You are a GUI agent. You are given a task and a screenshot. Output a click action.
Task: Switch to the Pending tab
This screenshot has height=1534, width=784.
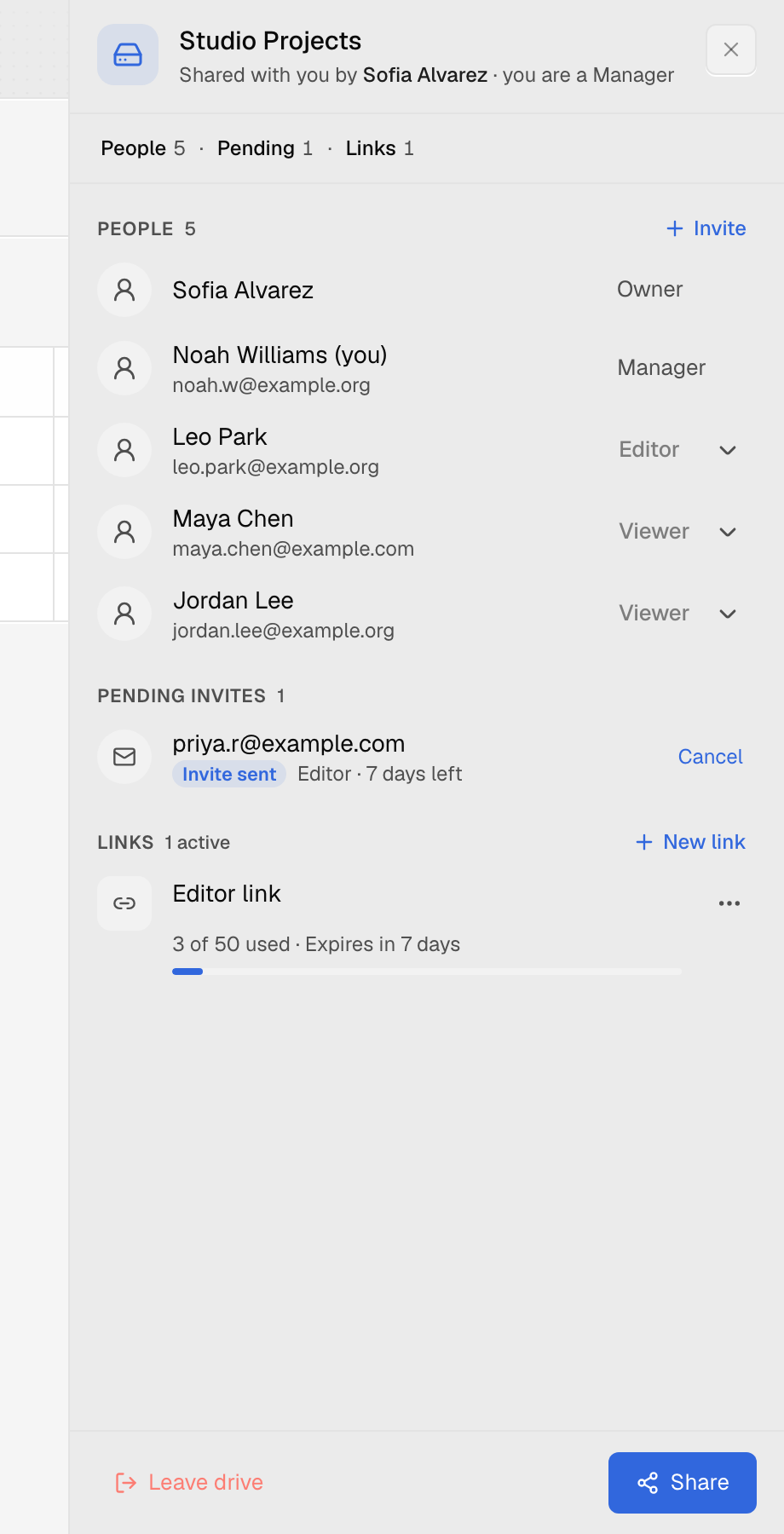coord(265,148)
